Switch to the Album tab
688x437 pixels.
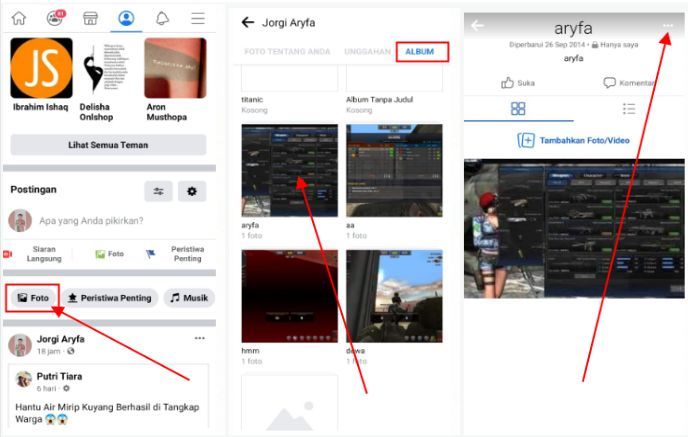point(419,52)
